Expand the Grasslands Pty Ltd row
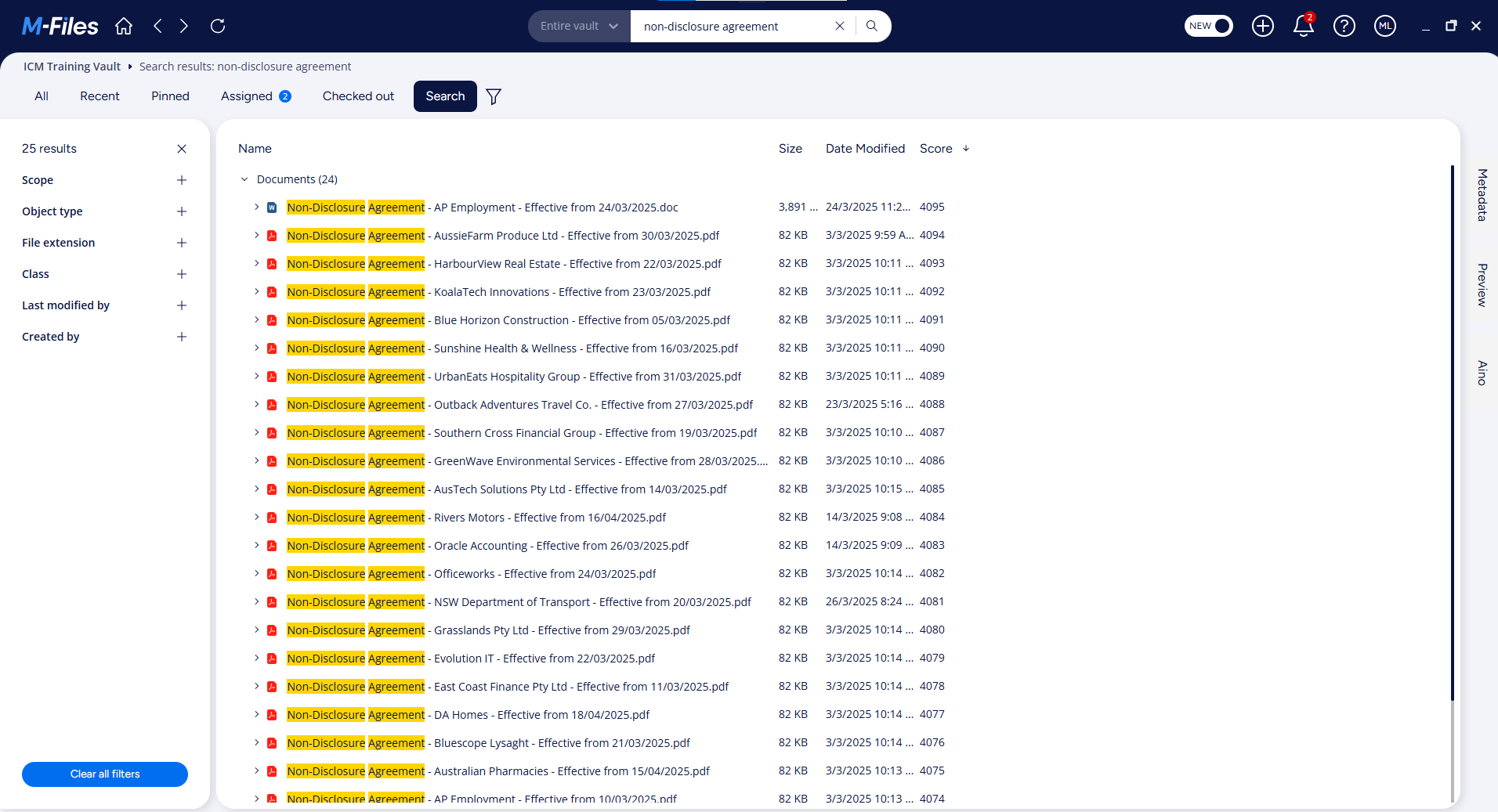The image size is (1498, 812). pos(256,630)
